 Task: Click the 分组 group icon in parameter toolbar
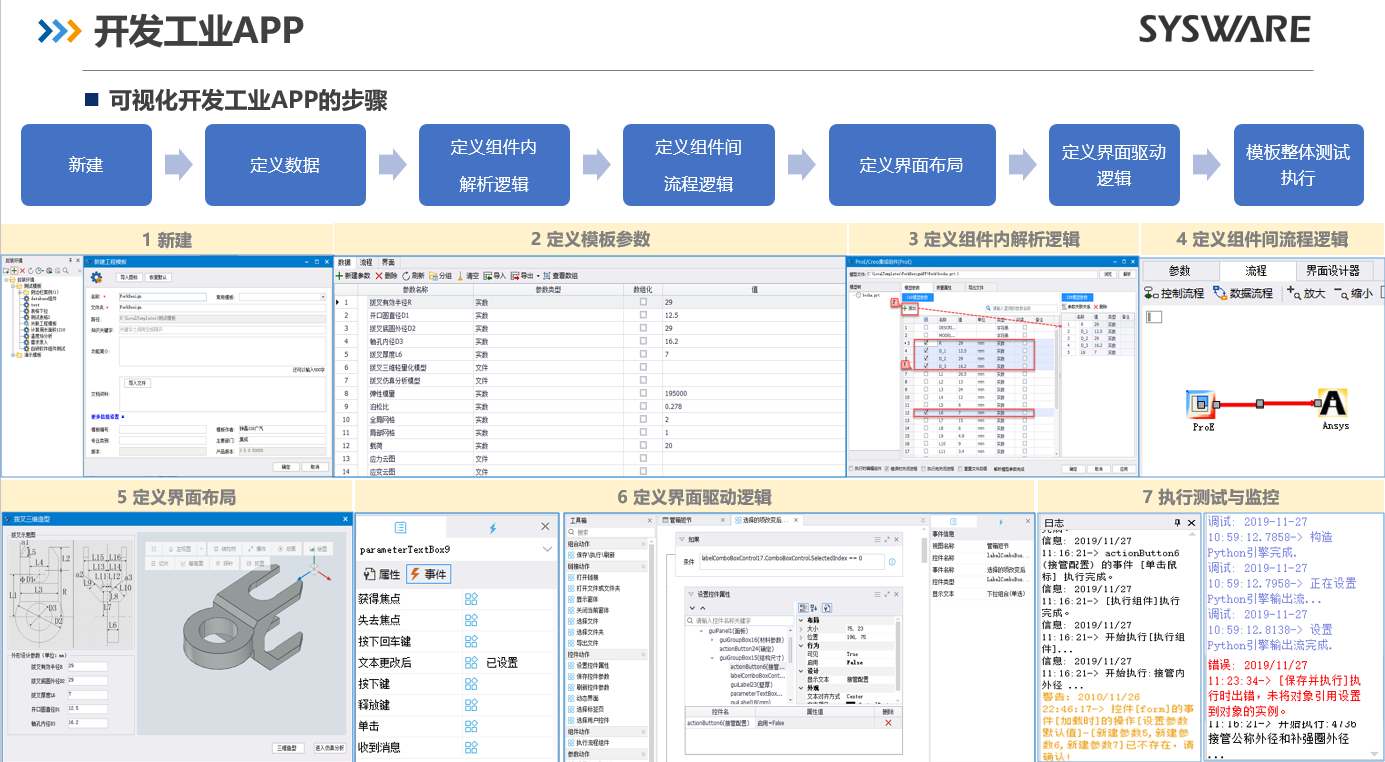pyautogui.click(x=433, y=275)
